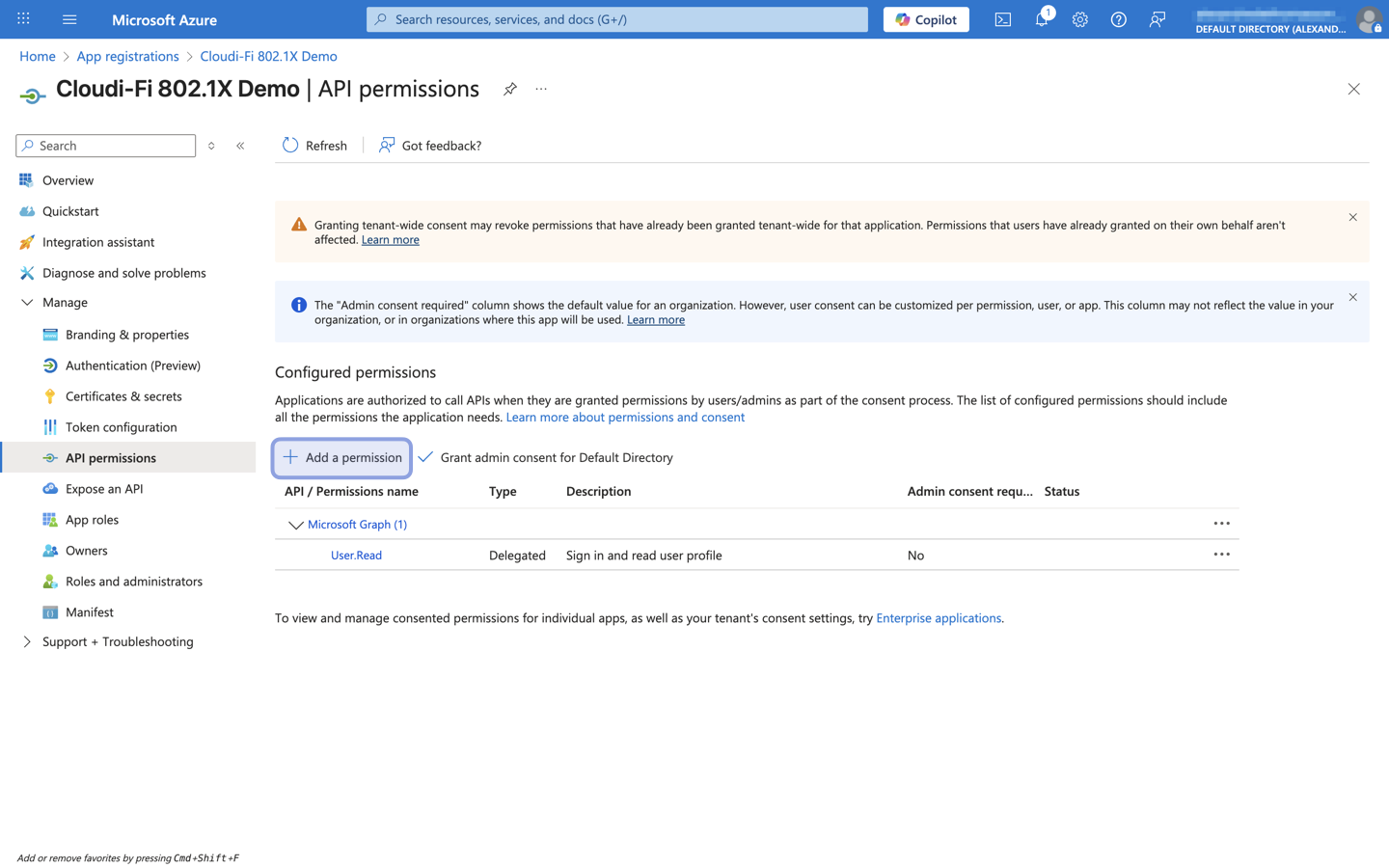1389x868 pixels.
Task: Collapse the left sidebar menu
Action: click(240, 146)
